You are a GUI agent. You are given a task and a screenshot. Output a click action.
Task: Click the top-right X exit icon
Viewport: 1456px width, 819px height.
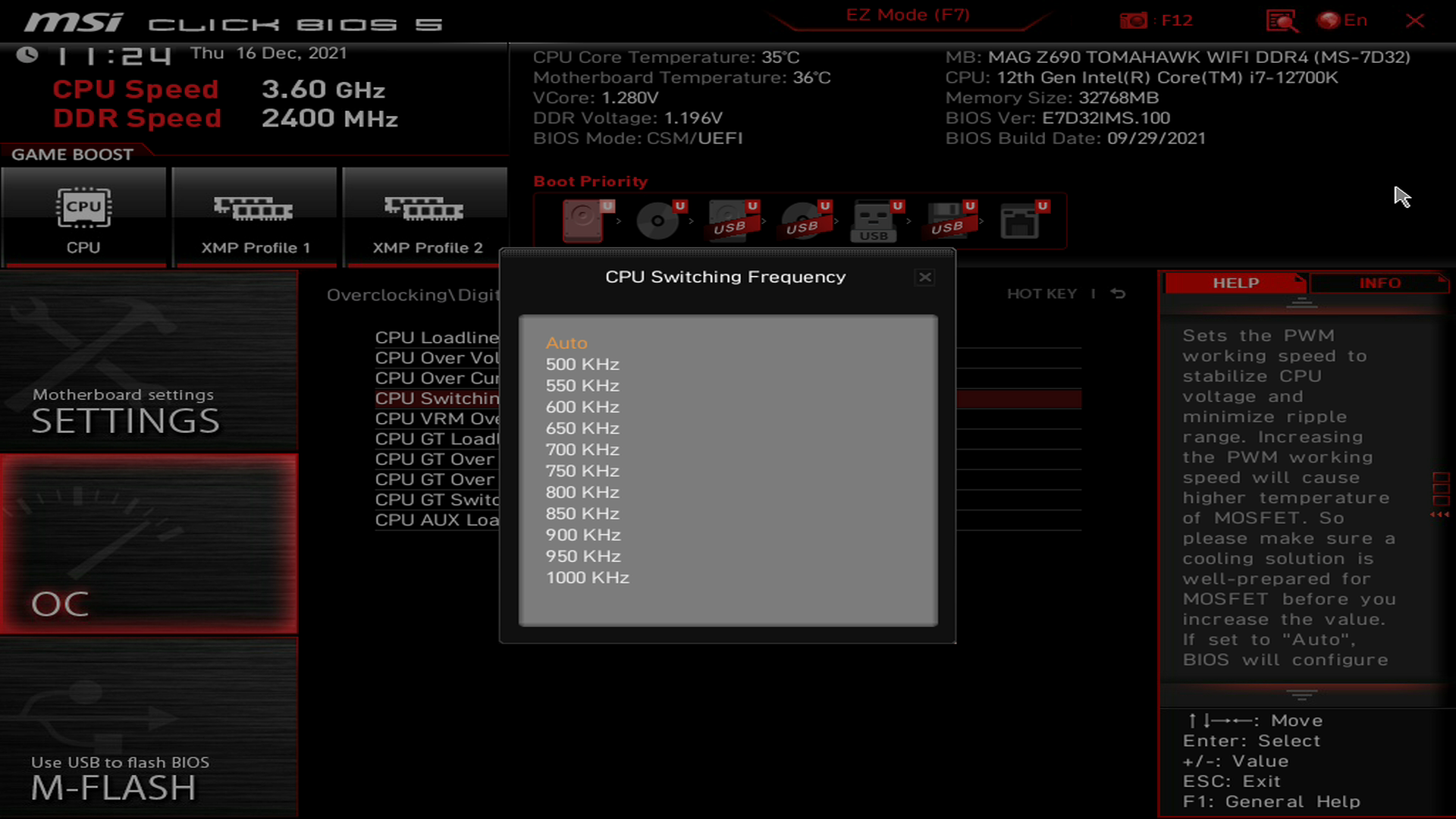pyautogui.click(x=1415, y=20)
